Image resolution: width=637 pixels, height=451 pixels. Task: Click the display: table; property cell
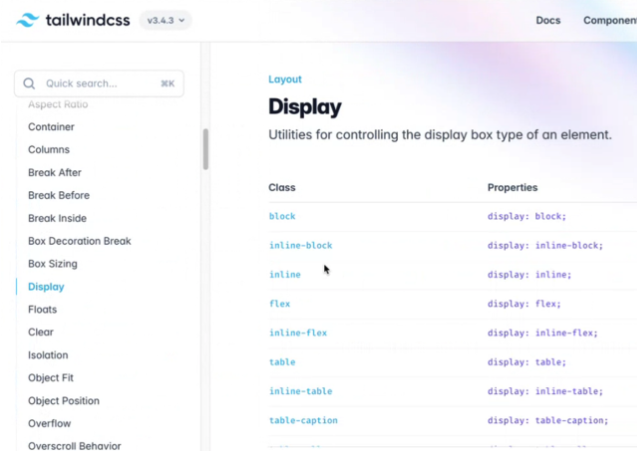click(526, 362)
